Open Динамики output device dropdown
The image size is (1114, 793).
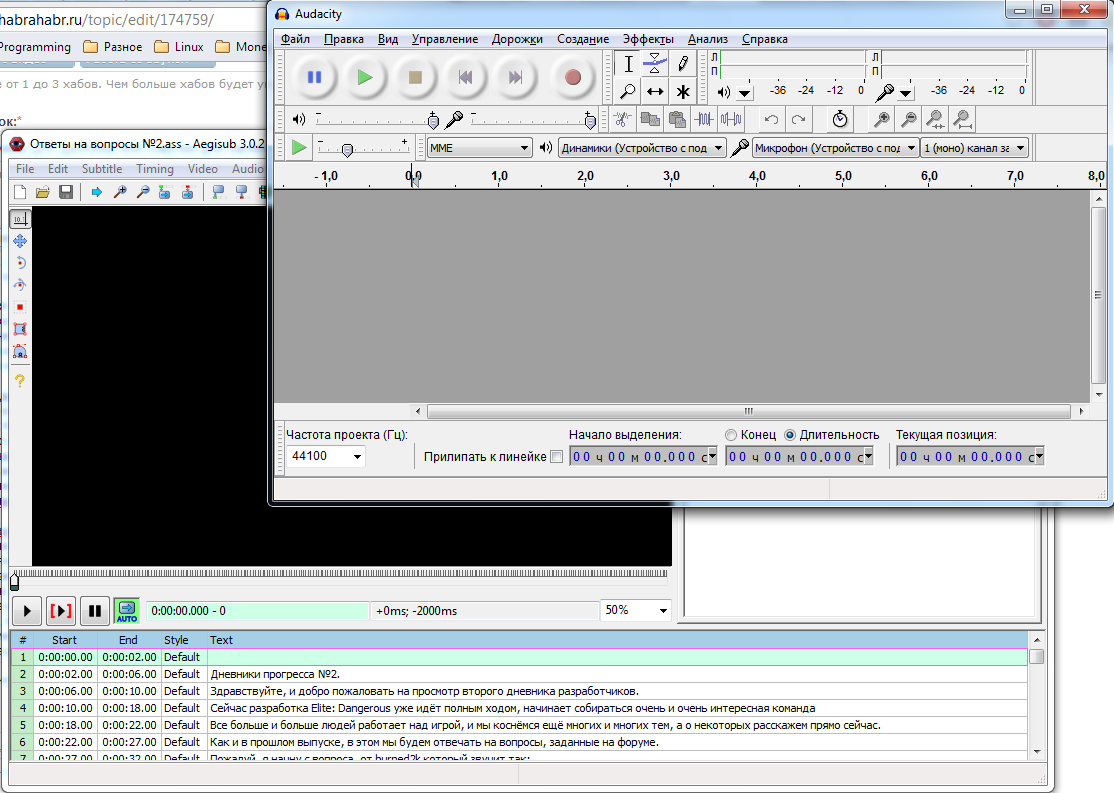642,148
